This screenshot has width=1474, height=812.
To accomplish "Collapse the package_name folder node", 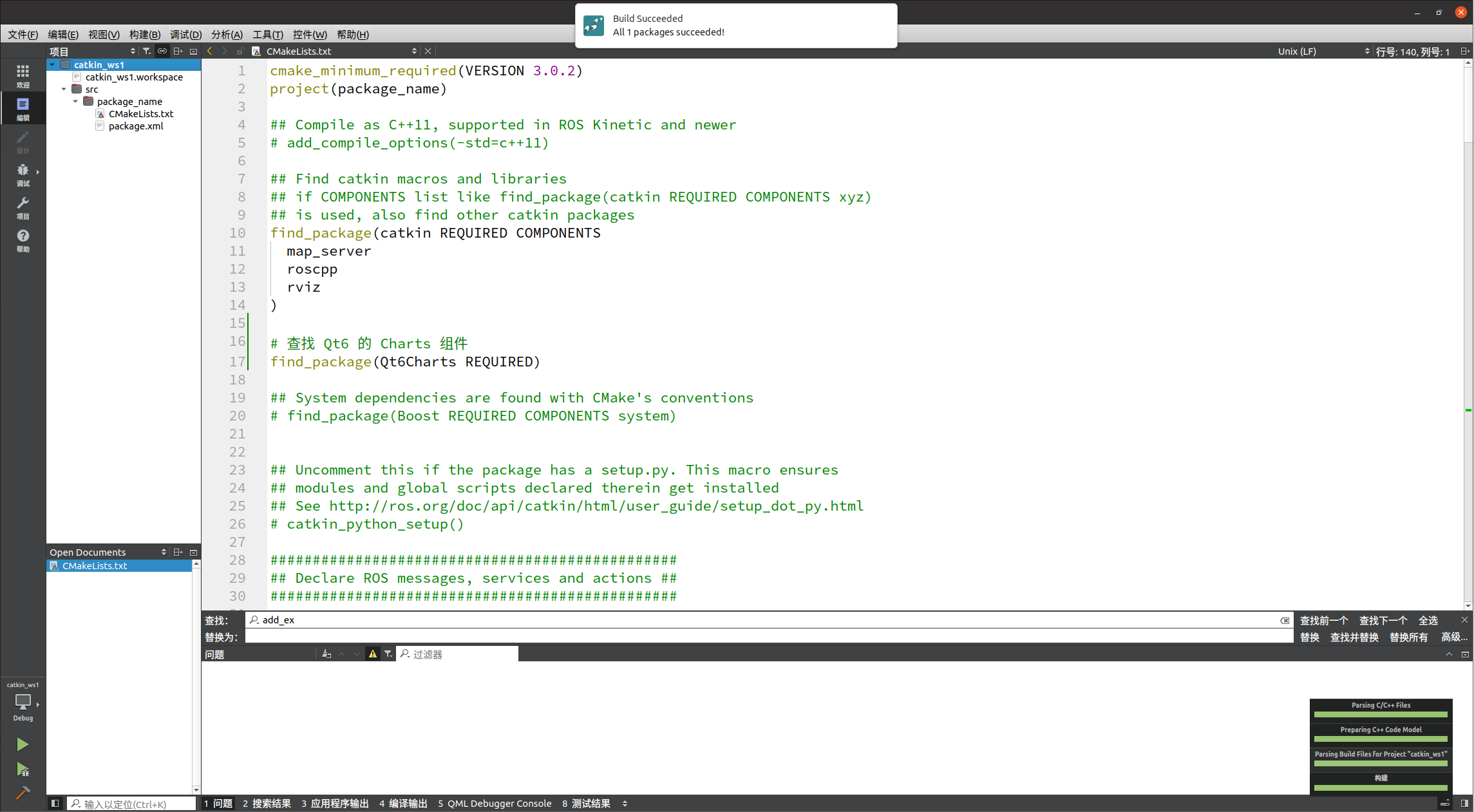I will point(75,102).
